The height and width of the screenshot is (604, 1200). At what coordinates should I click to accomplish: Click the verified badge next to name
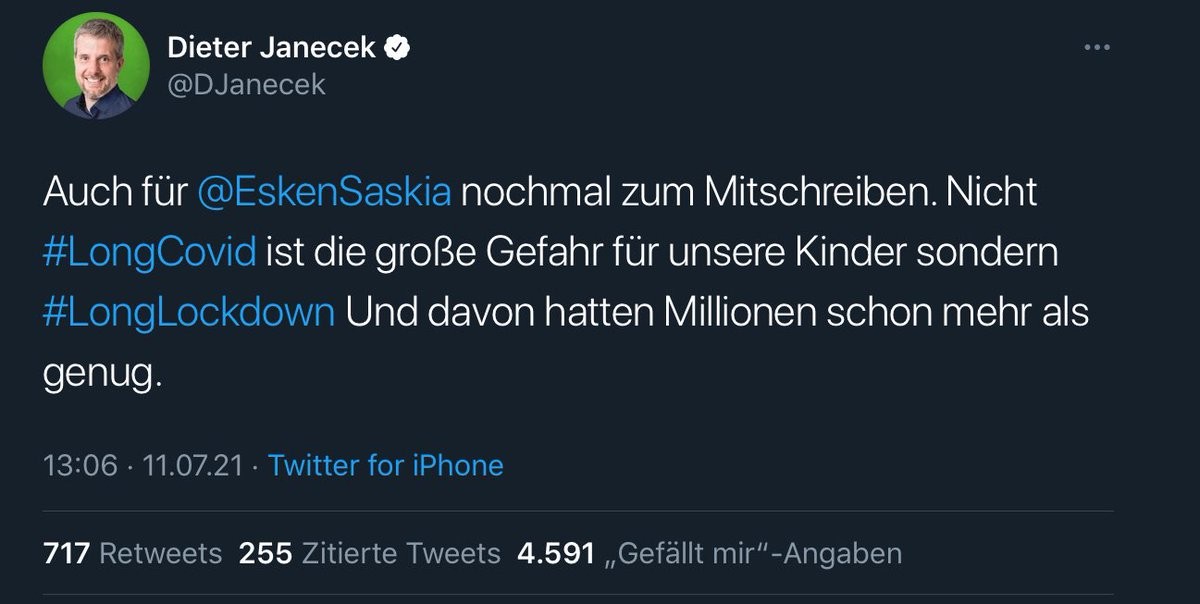(x=399, y=47)
